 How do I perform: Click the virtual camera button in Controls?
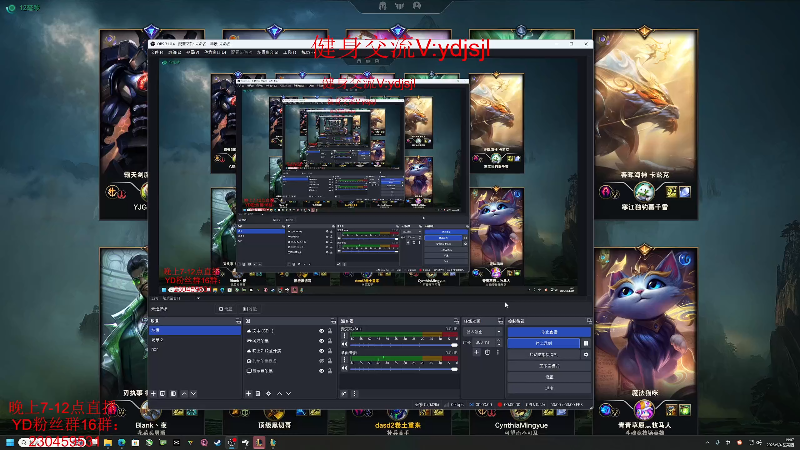pos(543,354)
